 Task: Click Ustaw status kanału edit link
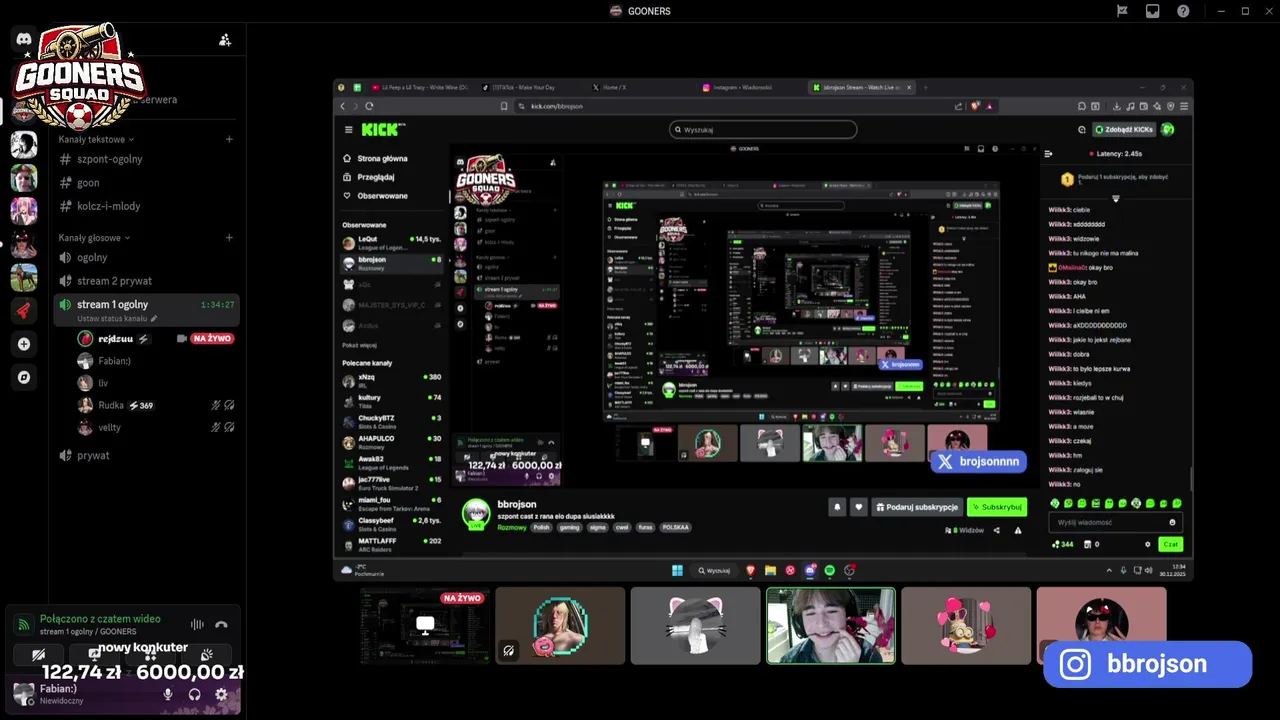pyautogui.click(x=117, y=319)
